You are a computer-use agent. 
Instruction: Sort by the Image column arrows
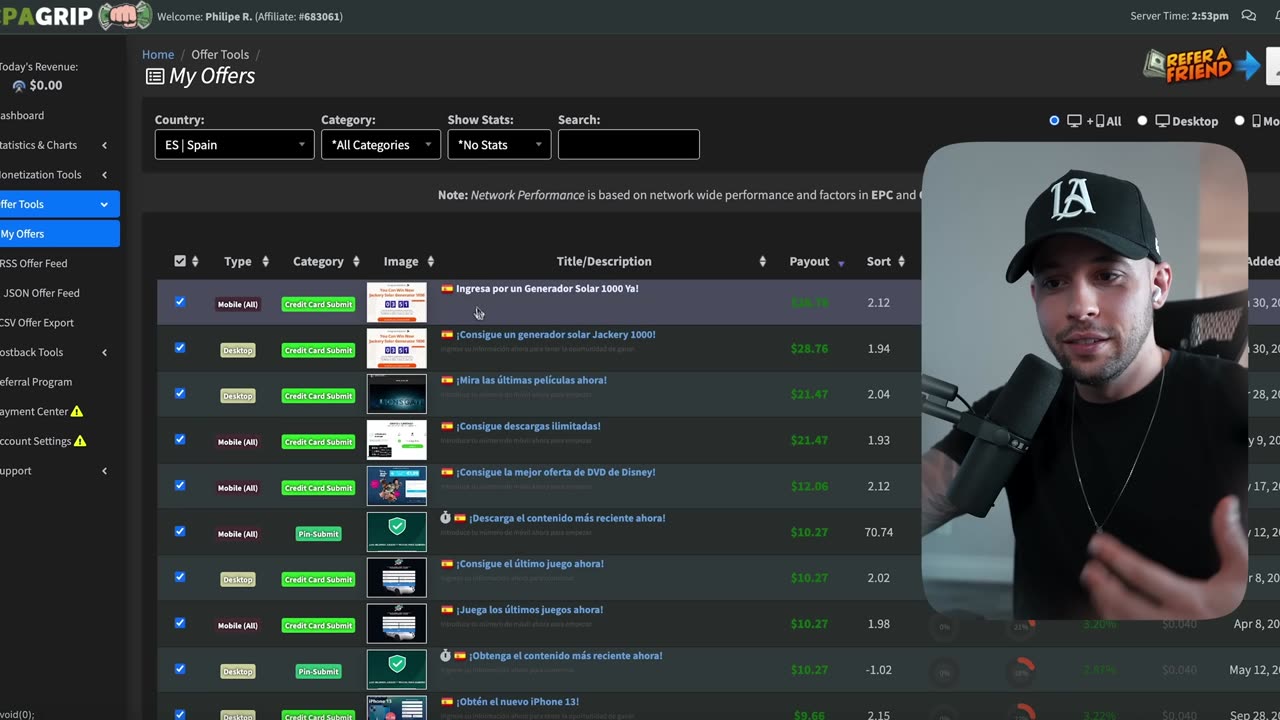(430, 262)
